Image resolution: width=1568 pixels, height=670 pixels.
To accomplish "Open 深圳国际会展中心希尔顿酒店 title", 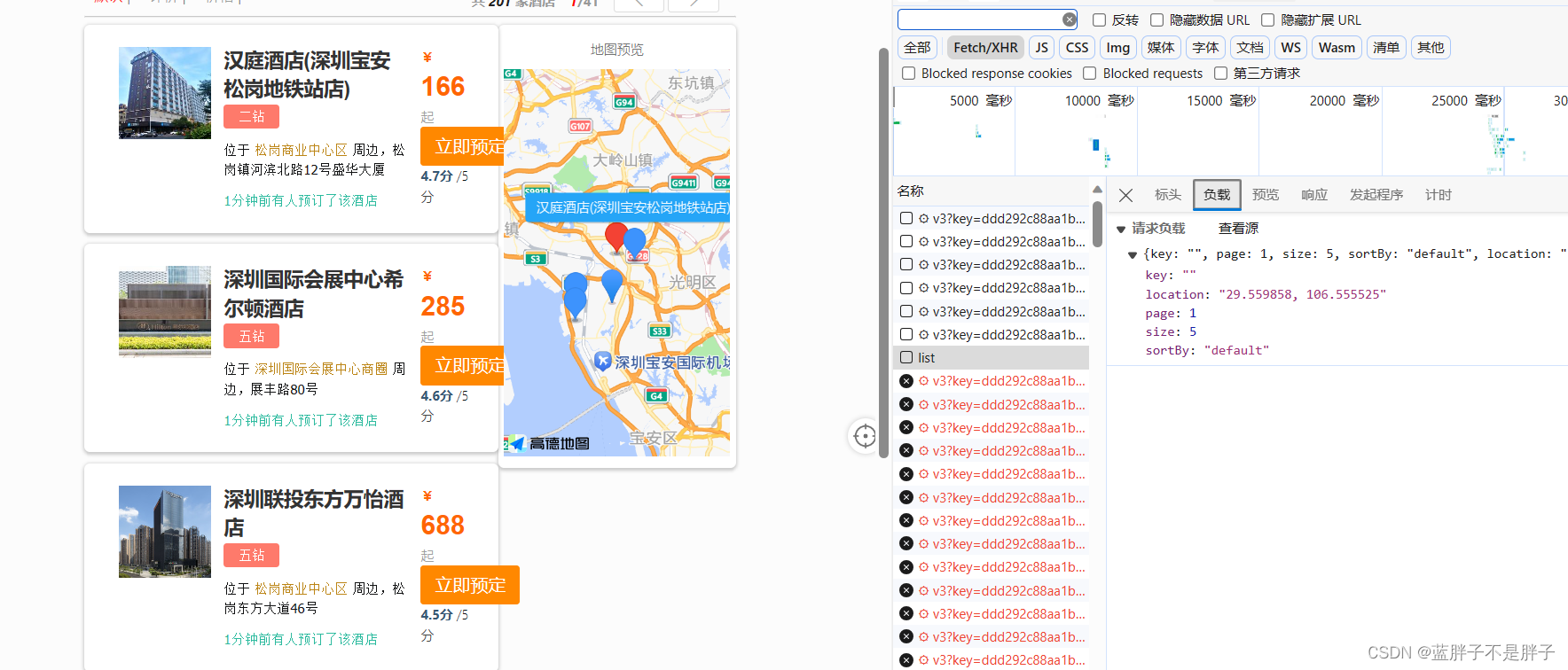I will 313,294.
